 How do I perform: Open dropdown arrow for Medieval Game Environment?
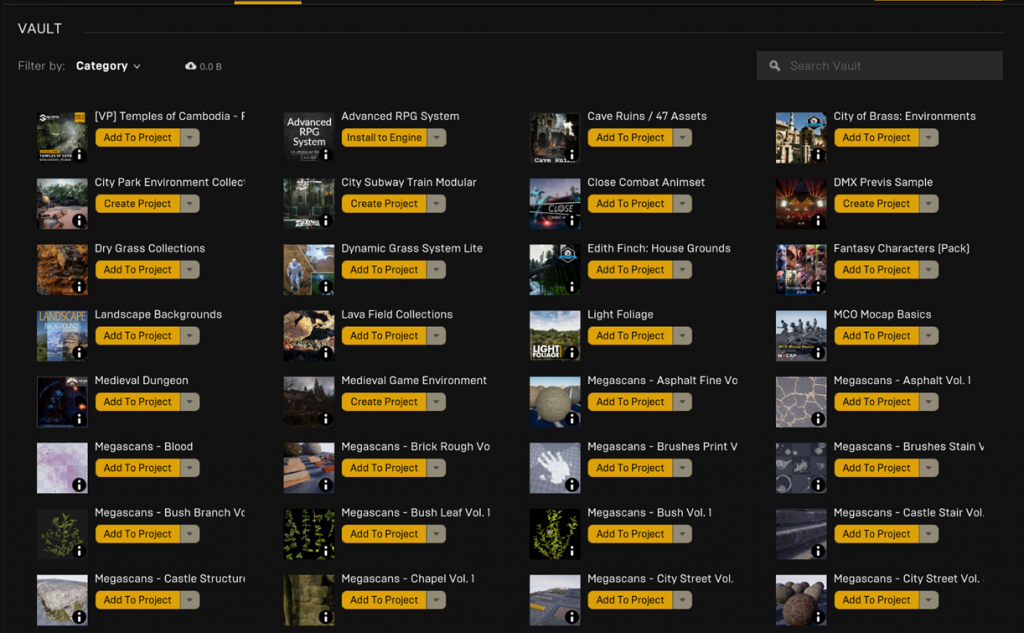[436, 402]
